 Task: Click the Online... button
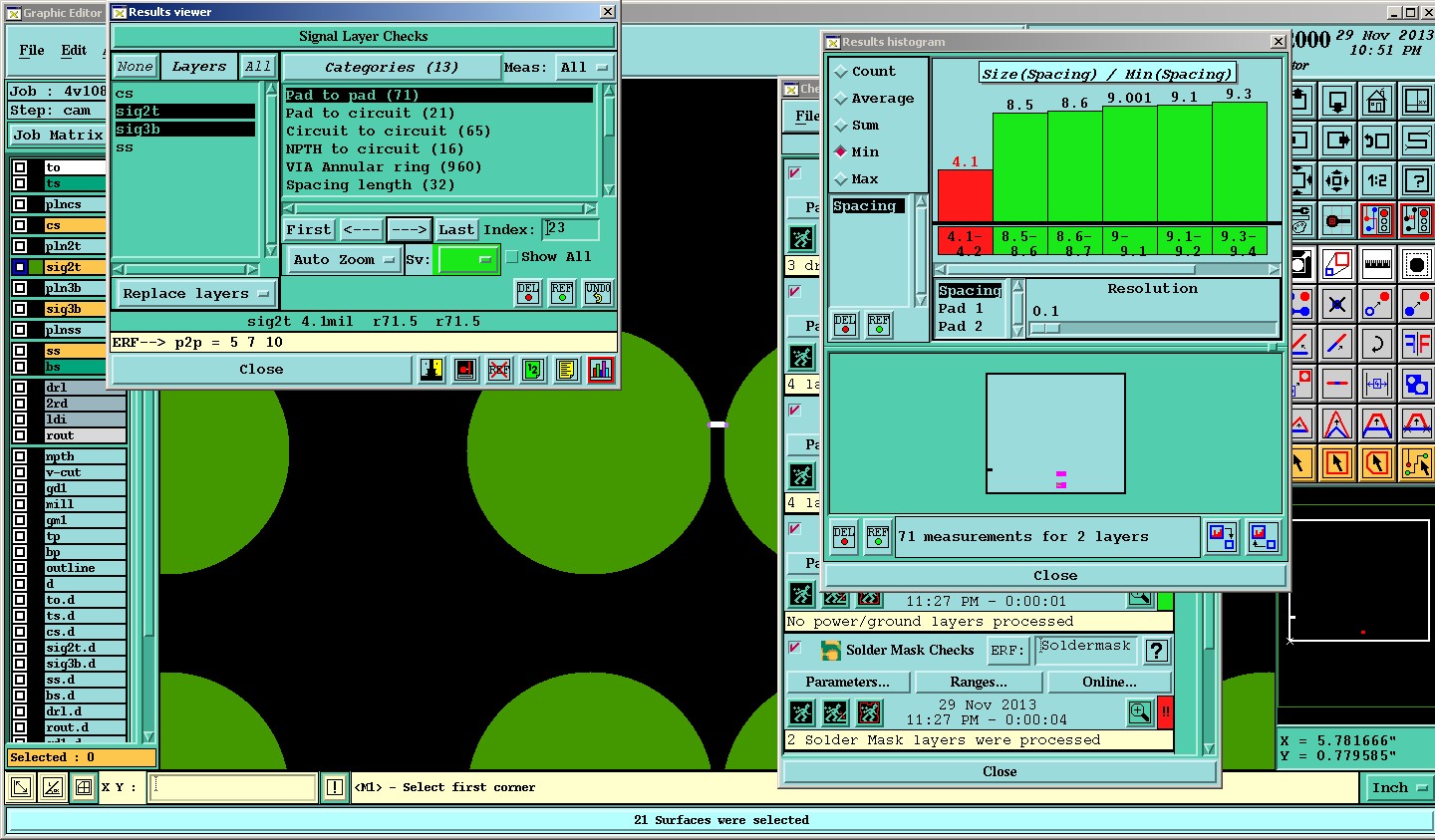pos(1110,683)
